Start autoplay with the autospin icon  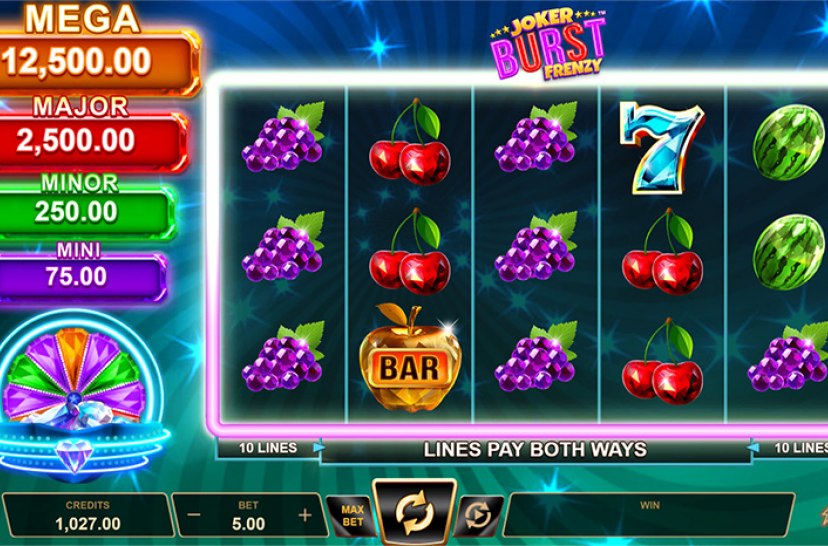478,515
